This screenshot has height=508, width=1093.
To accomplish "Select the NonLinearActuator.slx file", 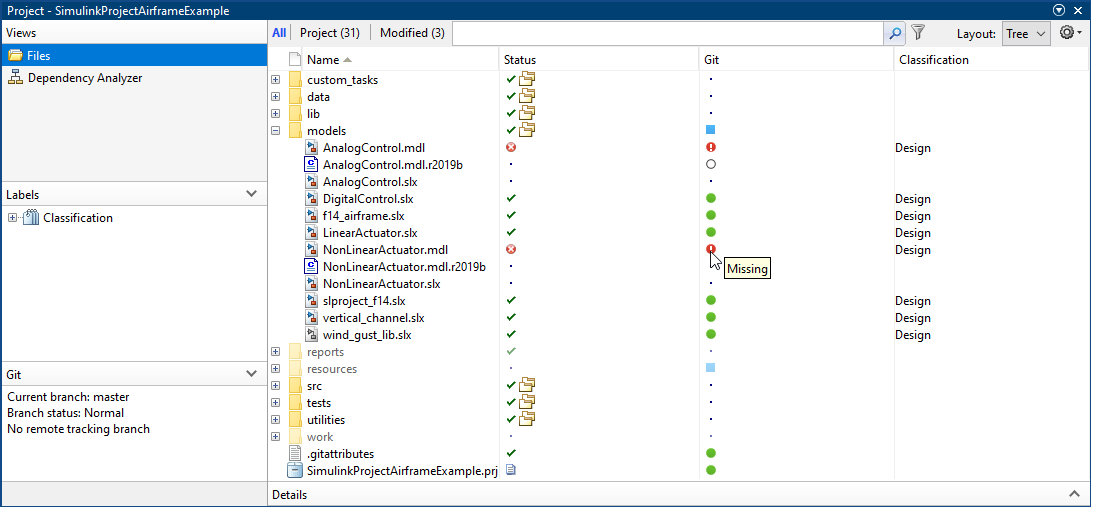I will [x=382, y=284].
